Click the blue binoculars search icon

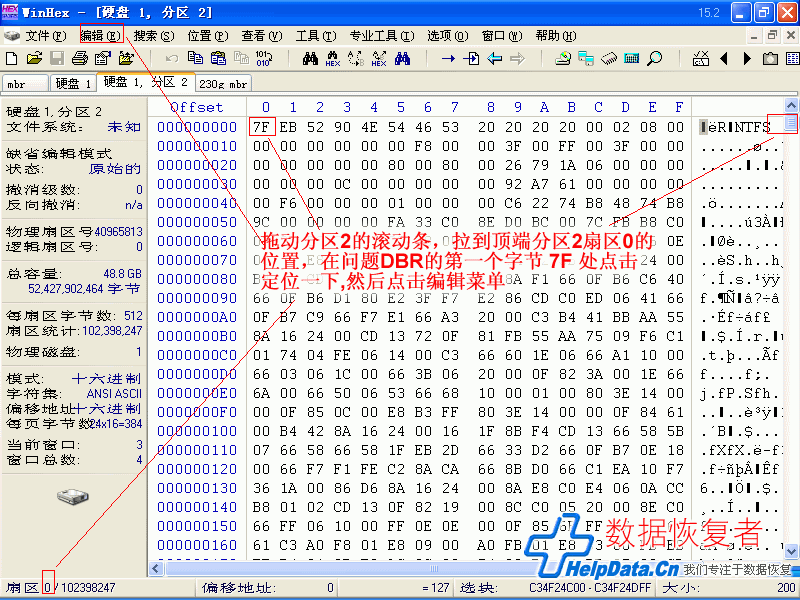point(402,59)
